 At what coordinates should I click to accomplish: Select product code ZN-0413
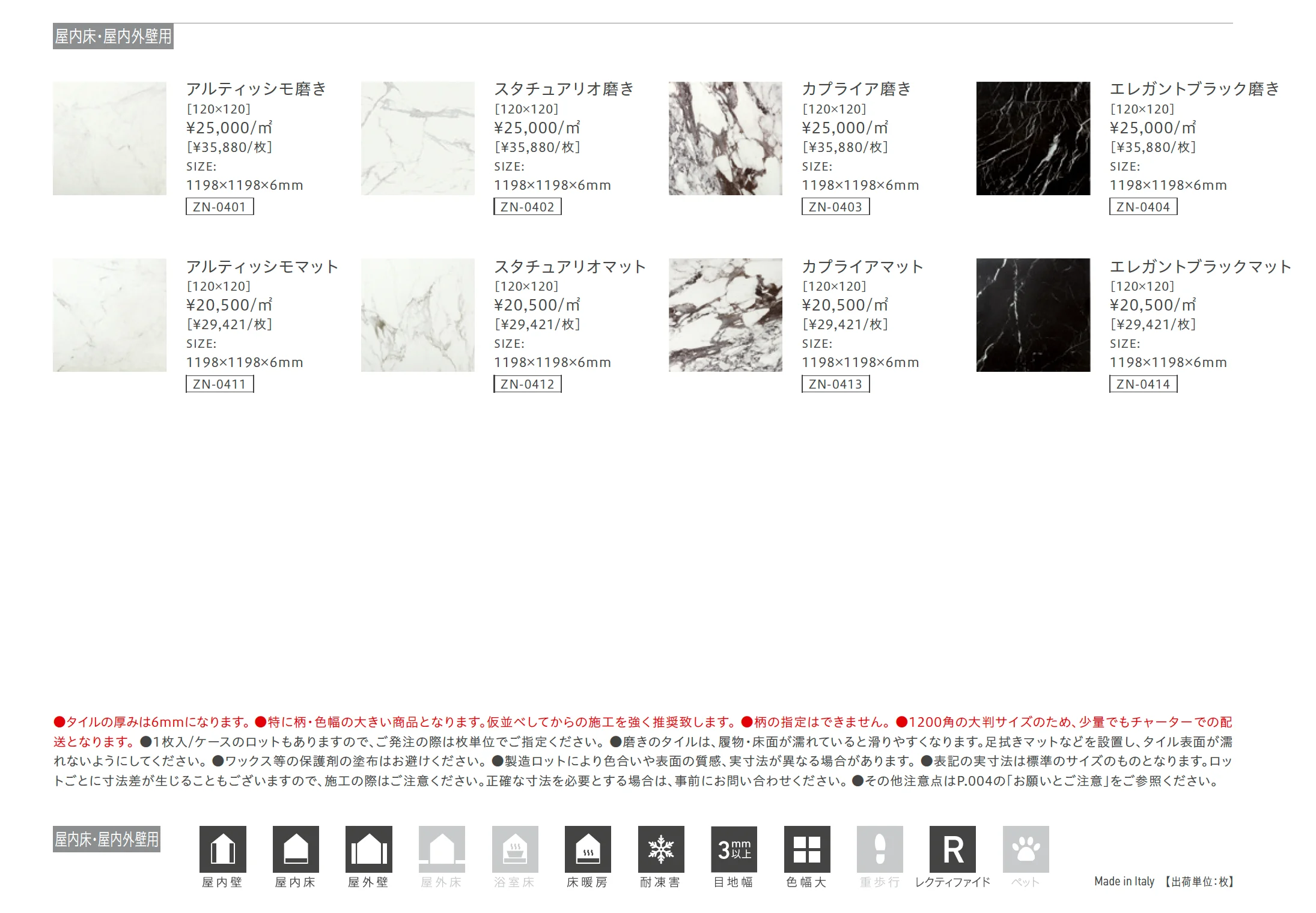click(x=835, y=384)
